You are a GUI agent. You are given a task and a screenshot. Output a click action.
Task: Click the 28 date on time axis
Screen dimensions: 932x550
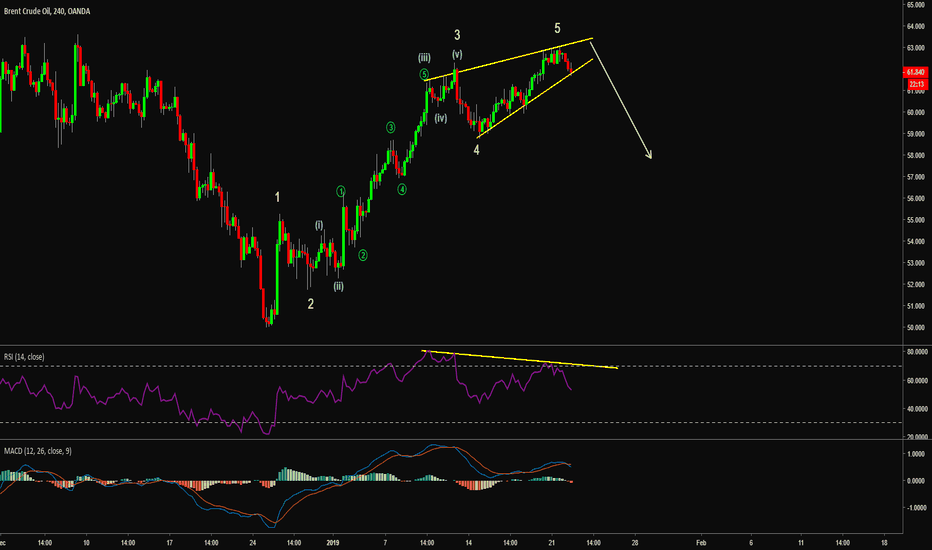[635, 542]
